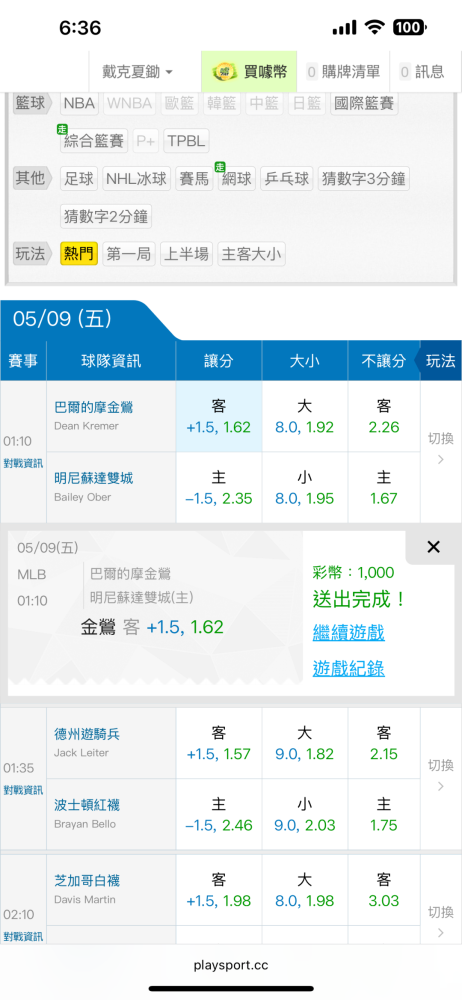Pick 小 8.0, 1.95 for Twins game
The height and width of the screenshot is (1000, 462).
304,488
